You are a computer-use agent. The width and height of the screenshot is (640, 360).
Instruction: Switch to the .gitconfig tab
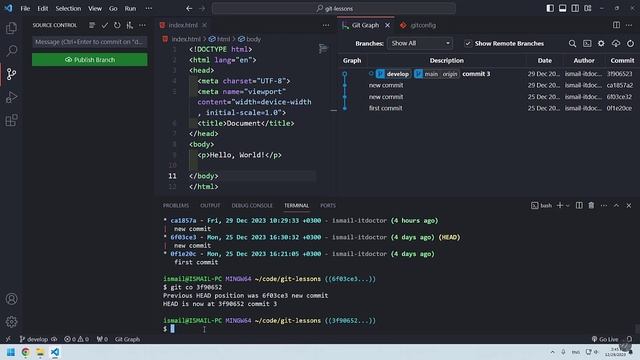(423, 25)
